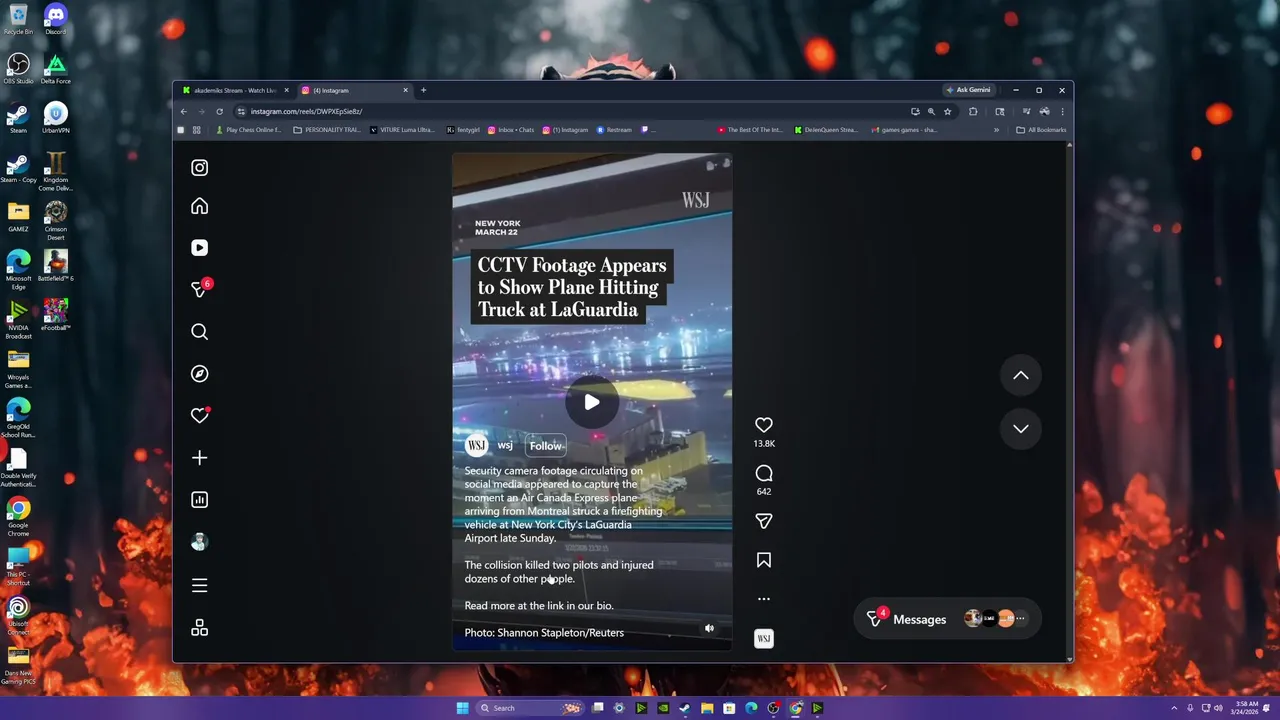Open DeJenQueen Stream bookmark

pos(826,130)
